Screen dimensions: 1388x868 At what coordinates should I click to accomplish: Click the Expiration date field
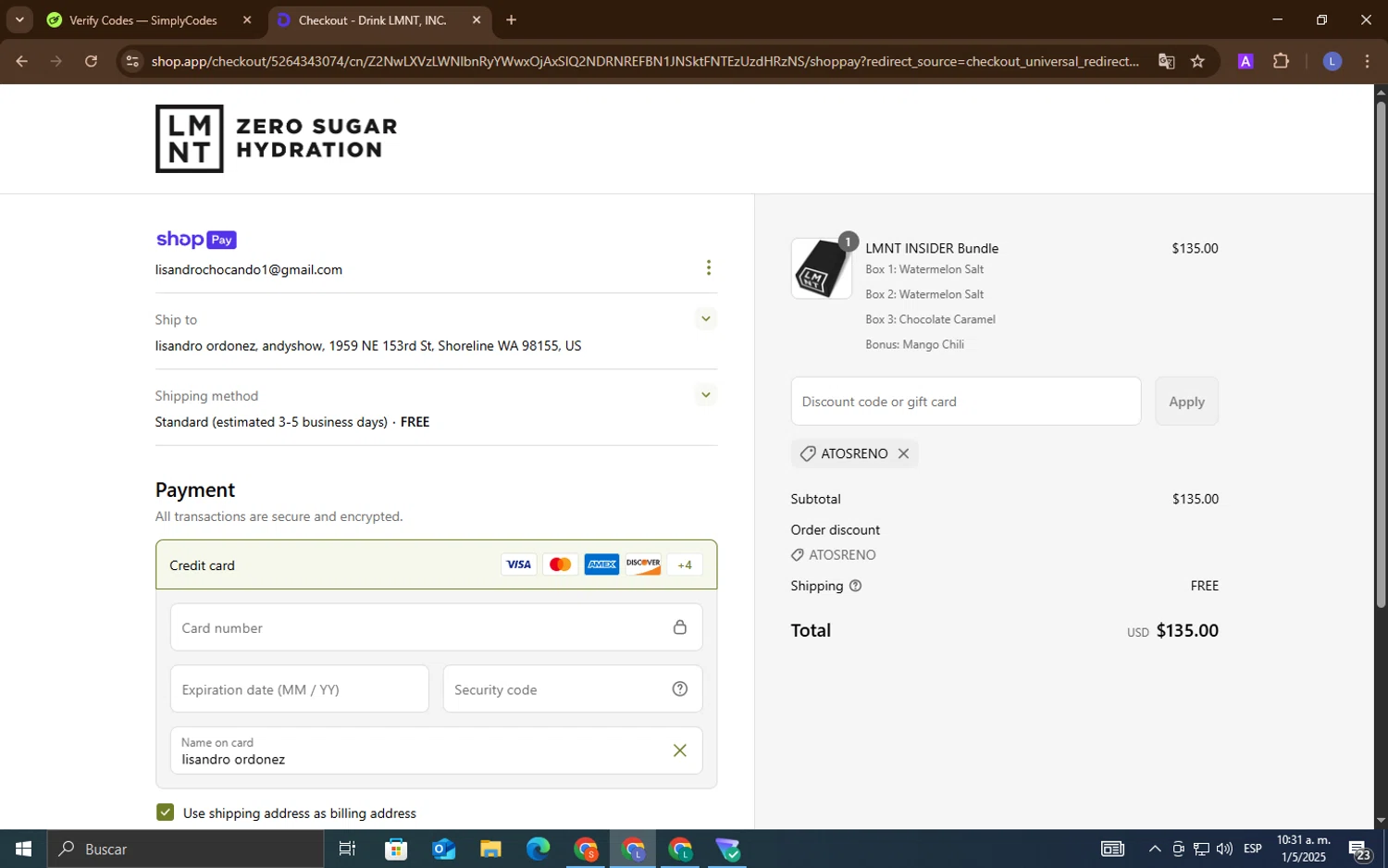point(299,689)
